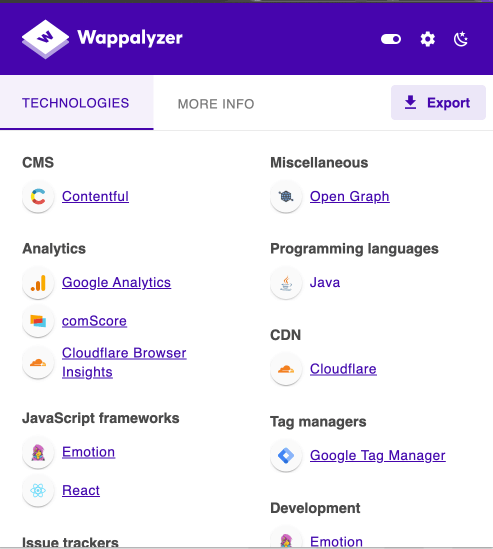Click the Cloudflare CDN cloud icon
This screenshot has height=549, width=493.
click(286, 369)
